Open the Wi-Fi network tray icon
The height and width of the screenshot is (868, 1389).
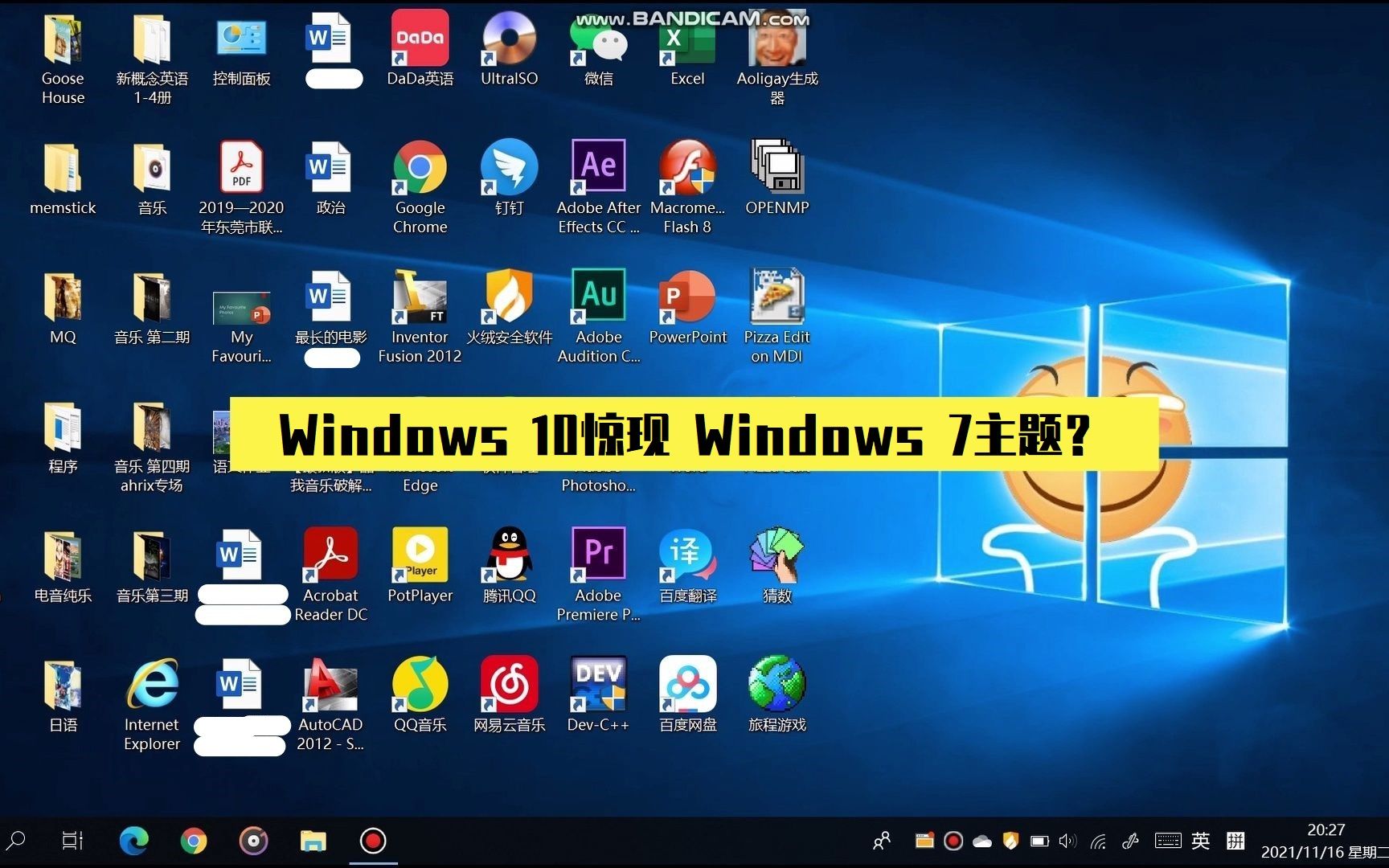click(x=1098, y=841)
